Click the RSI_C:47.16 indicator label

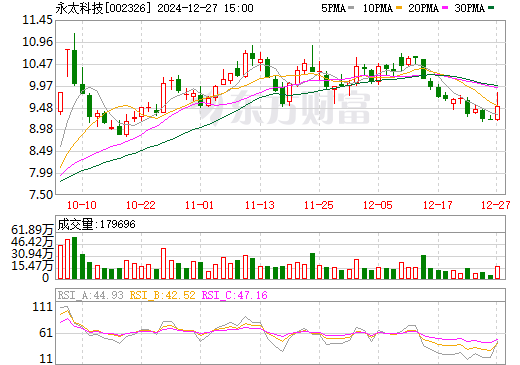(235, 295)
